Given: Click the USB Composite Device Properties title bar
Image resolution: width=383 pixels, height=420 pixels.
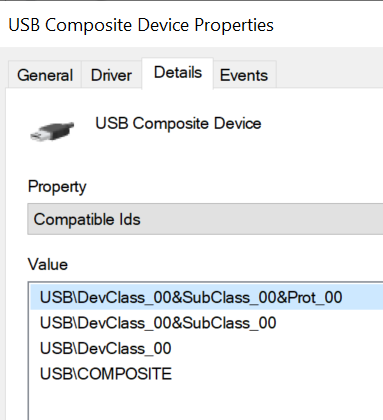Looking at the screenshot, I should coord(191,24).
